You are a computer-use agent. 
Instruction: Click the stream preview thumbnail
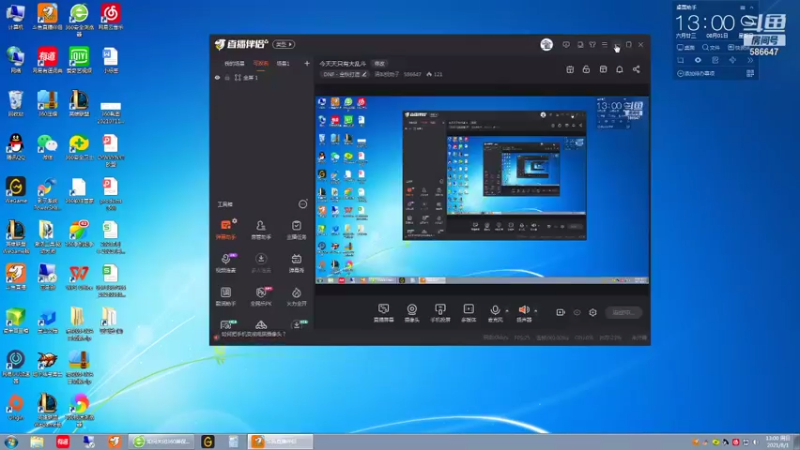point(482,190)
